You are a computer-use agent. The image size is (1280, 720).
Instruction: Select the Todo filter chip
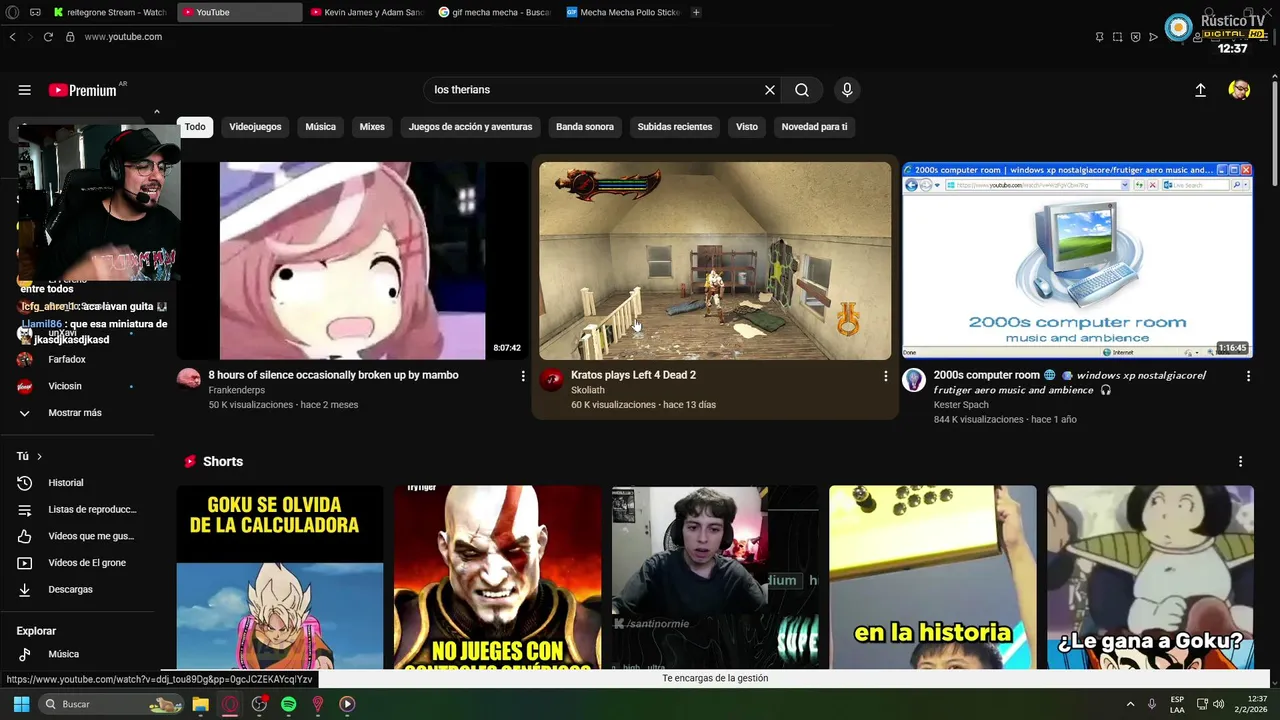[x=195, y=127]
